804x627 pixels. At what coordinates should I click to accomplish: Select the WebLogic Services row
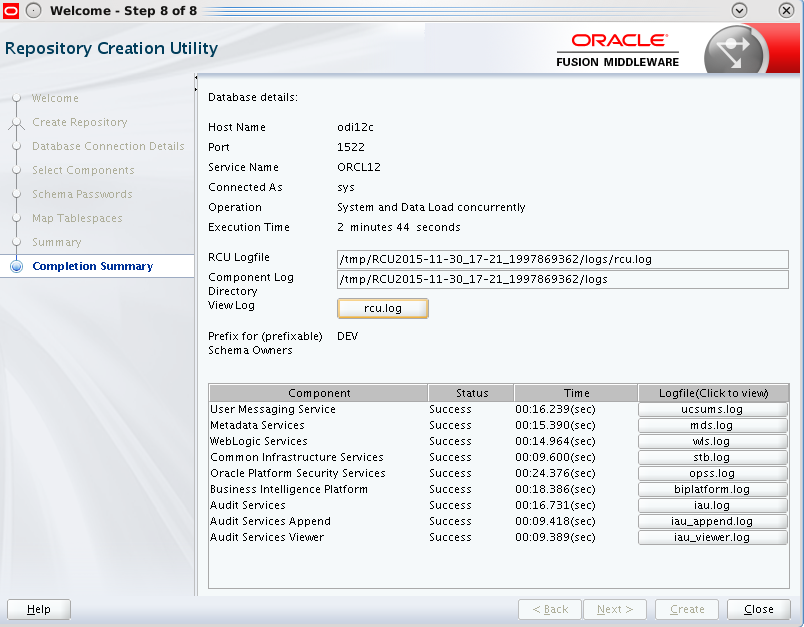click(498, 441)
